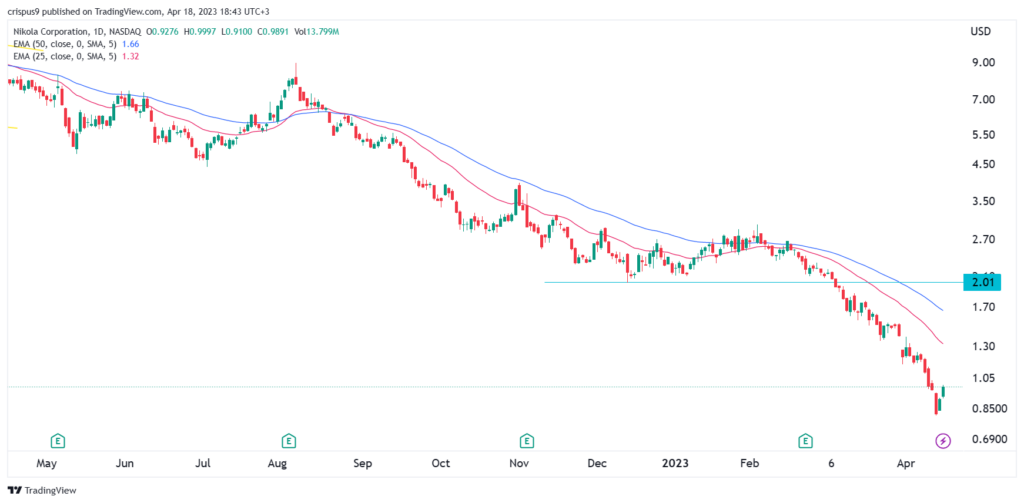Click the purple lightning event icon
The image size is (1024, 503).
(944, 441)
